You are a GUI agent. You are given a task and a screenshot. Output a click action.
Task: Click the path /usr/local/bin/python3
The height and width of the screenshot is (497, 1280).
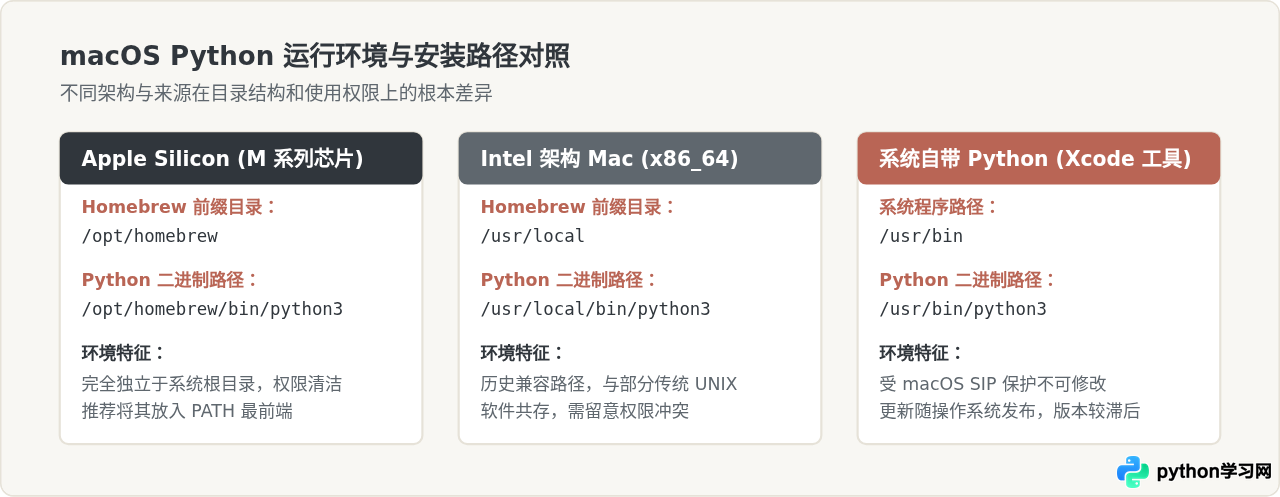tap(596, 309)
